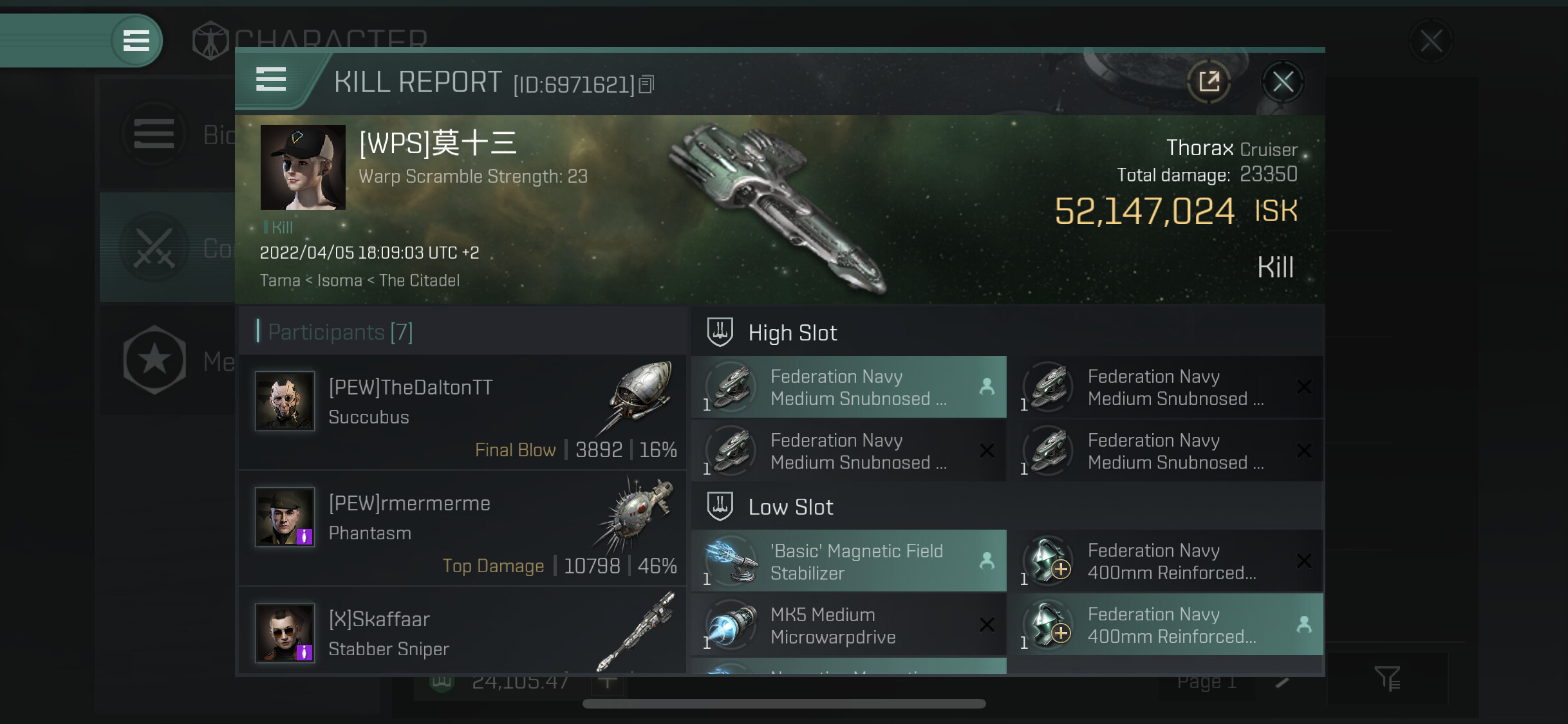The image size is (1568, 724).
Task: Open the main menu in top-left
Action: point(136,40)
